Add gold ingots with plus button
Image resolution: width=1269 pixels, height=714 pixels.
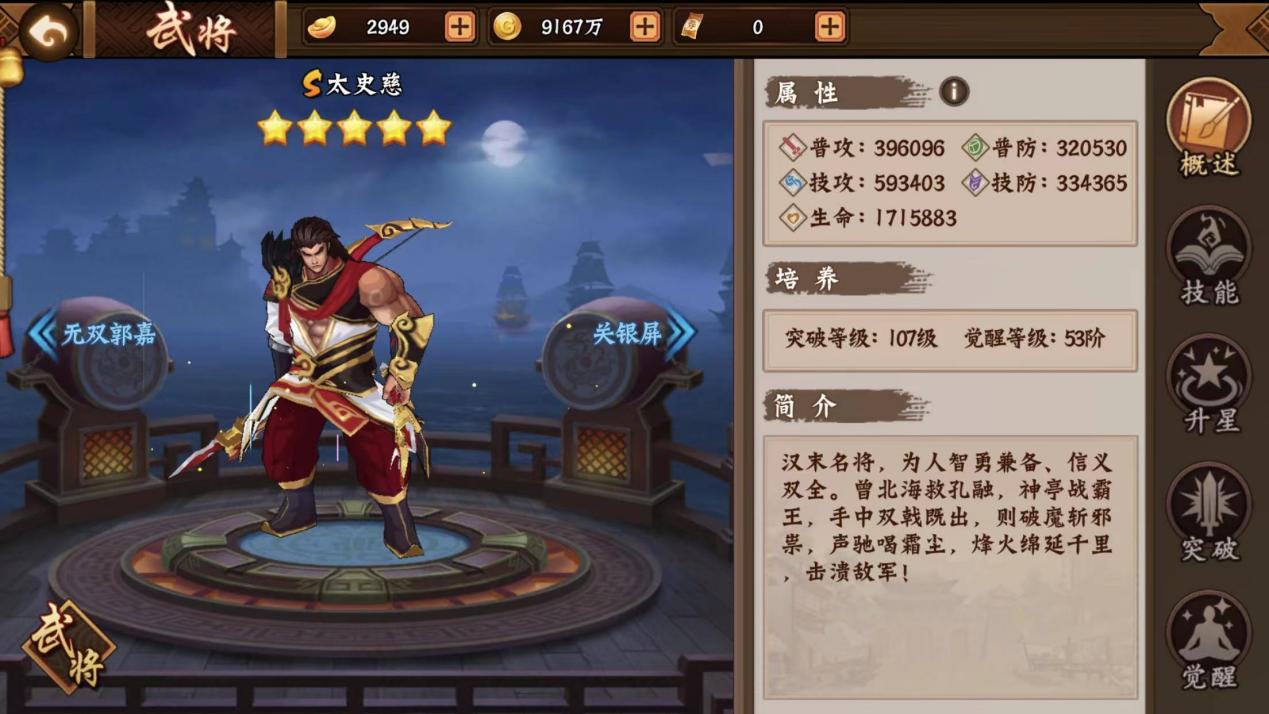click(x=459, y=27)
